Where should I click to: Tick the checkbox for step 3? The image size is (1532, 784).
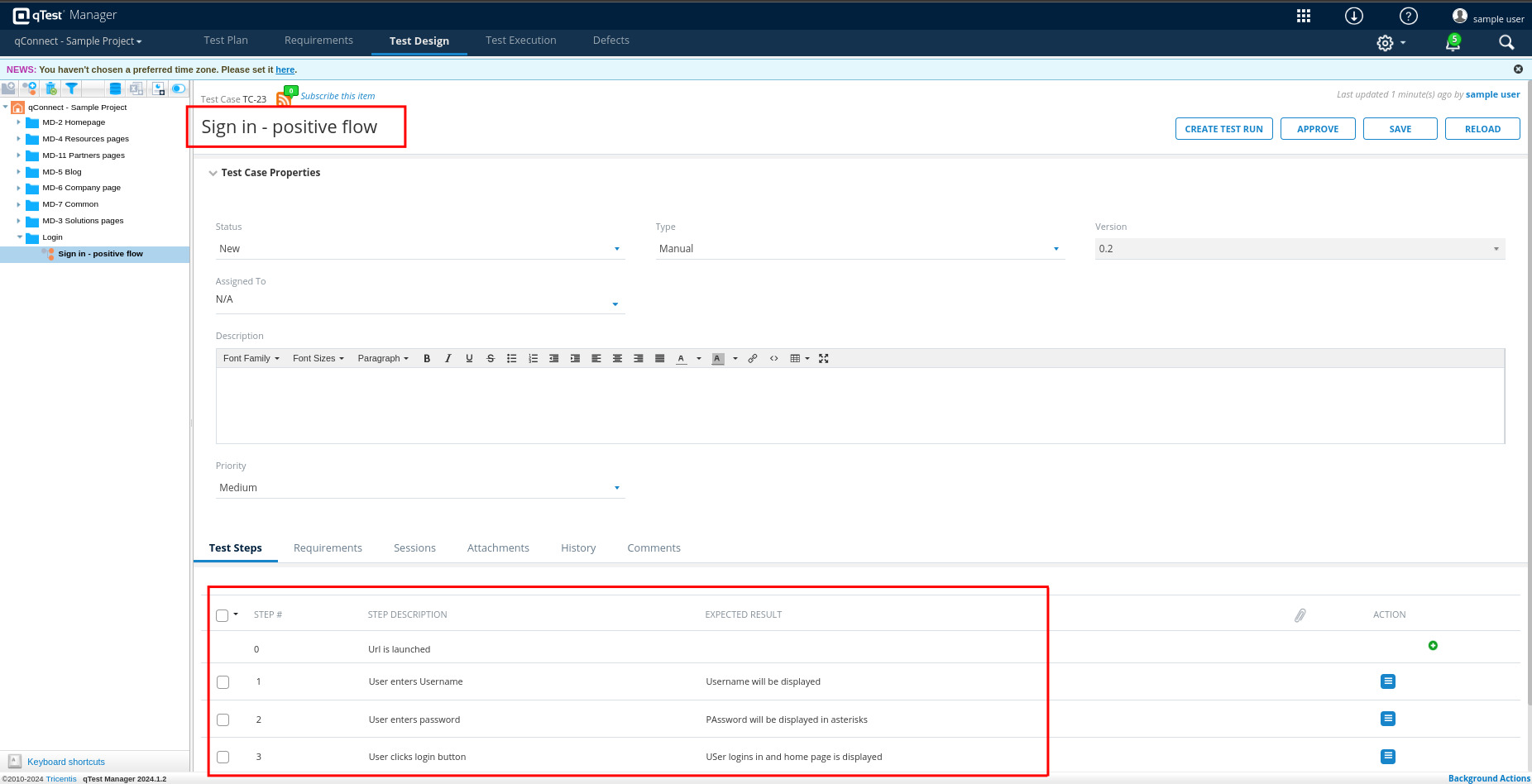pos(223,758)
